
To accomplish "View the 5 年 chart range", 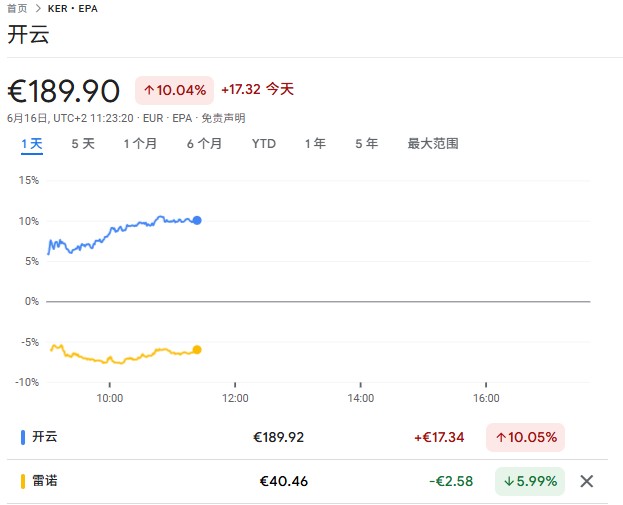I will [x=366, y=144].
